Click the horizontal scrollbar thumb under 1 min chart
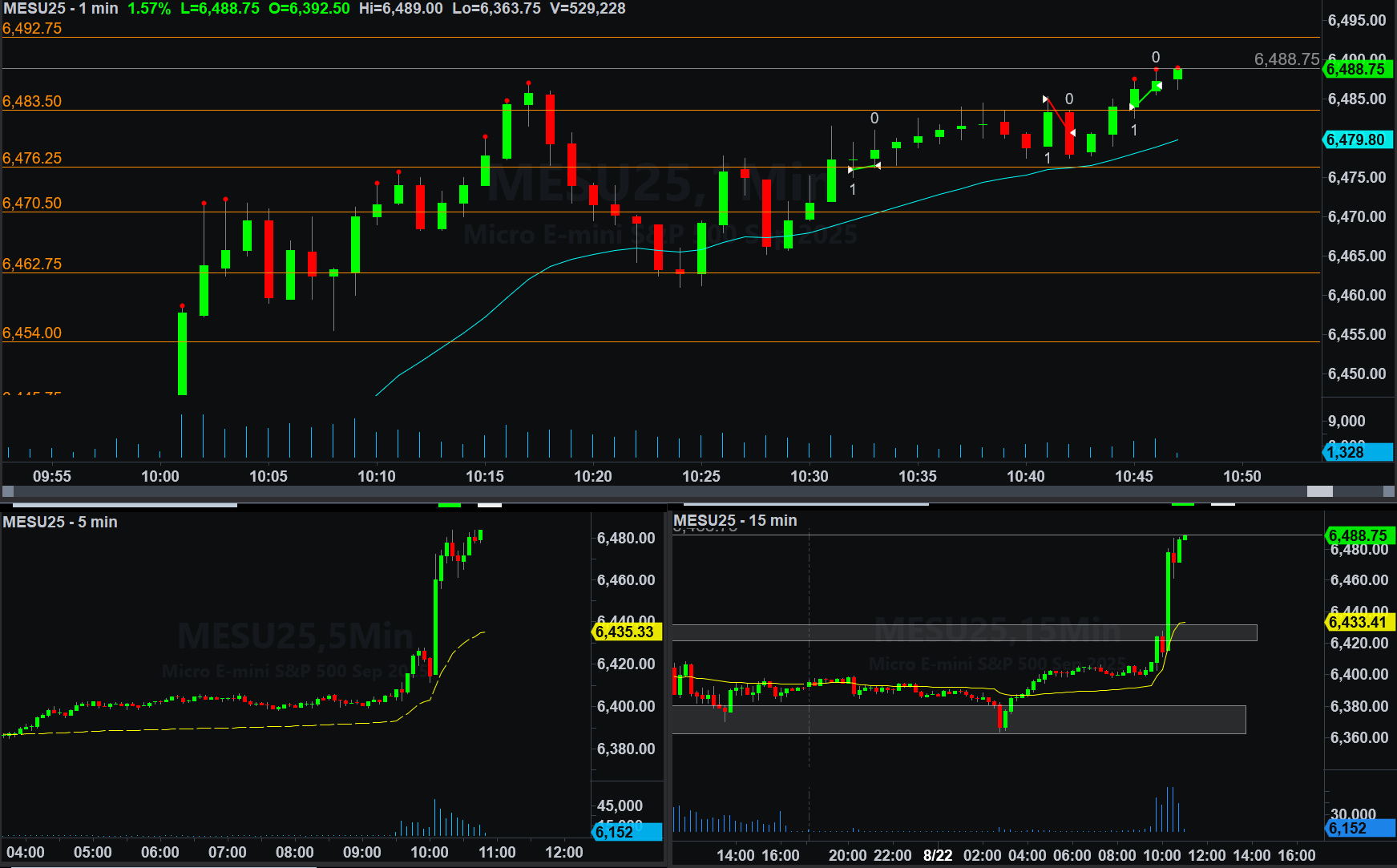The width and height of the screenshot is (1397, 868). tap(1319, 491)
